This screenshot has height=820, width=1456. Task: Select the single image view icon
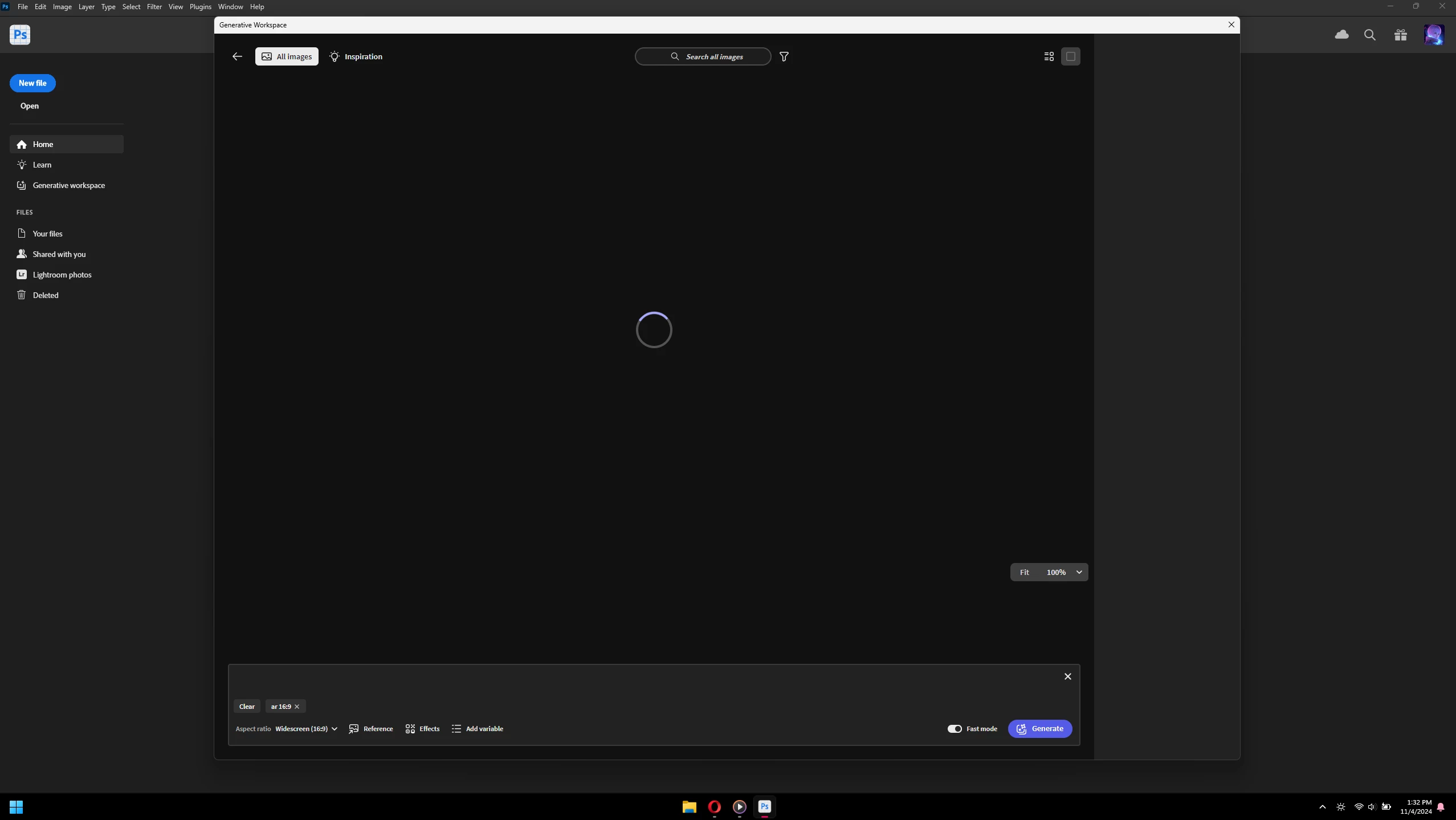point(1070,56)
